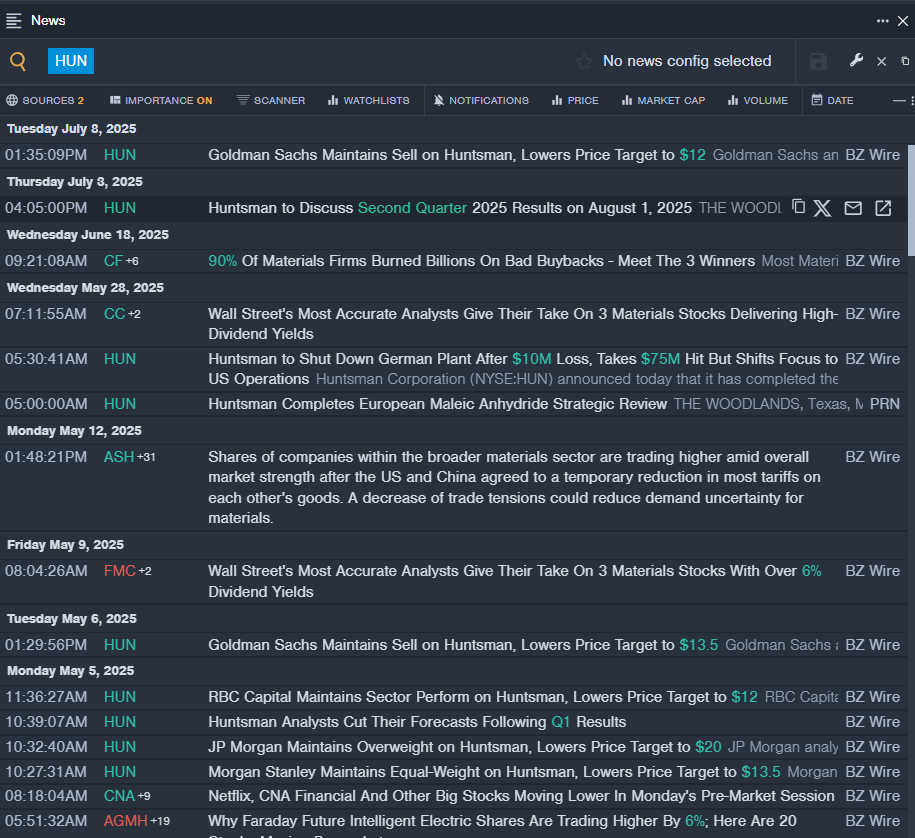Click 01:35:09PM timestamp
Viewport: 915px width, 838px height.
[x=46, y=155]
